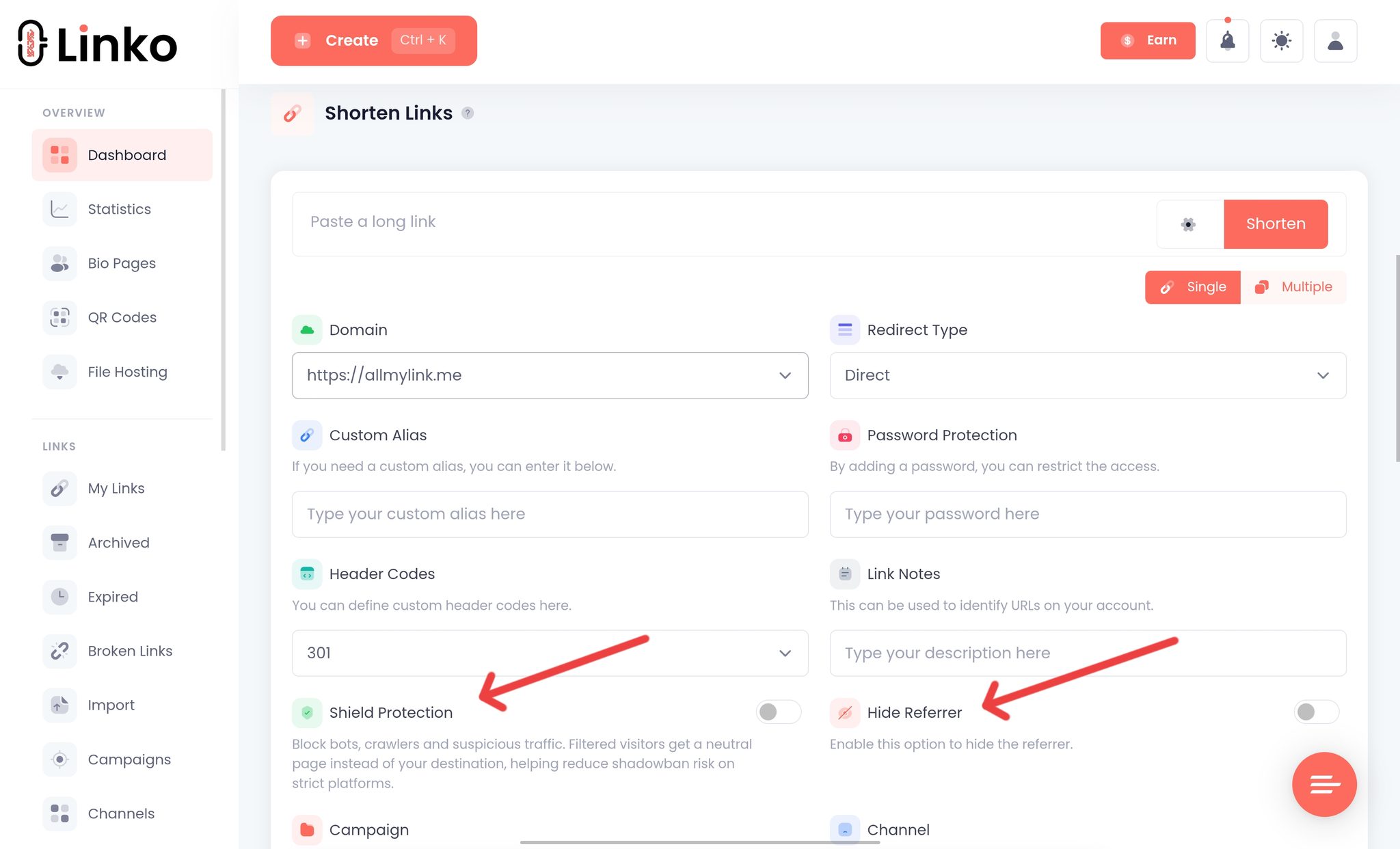Click the Campaign folder icon
The width and height of the screenshot is (1400, 849).
307,830
